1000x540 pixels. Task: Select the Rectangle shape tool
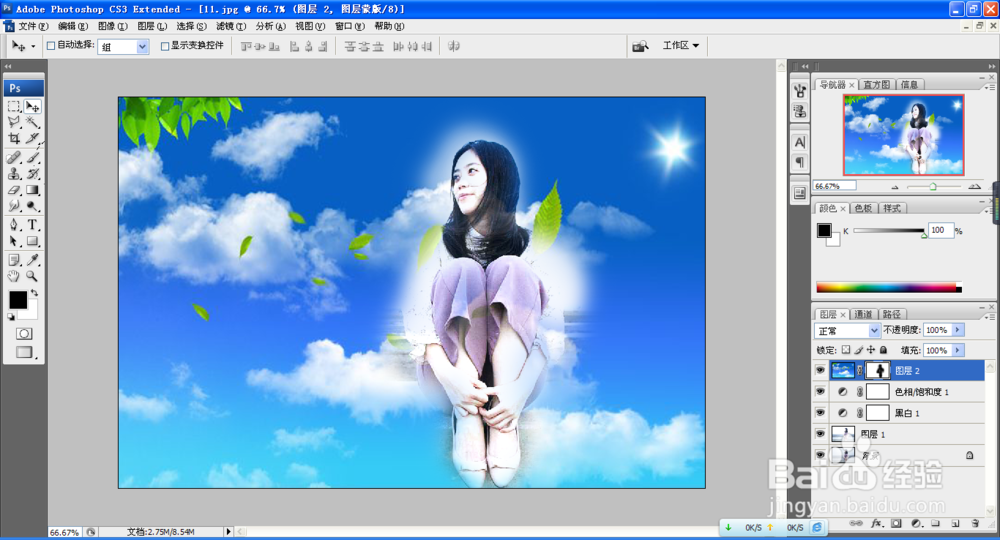coord(33,242)
